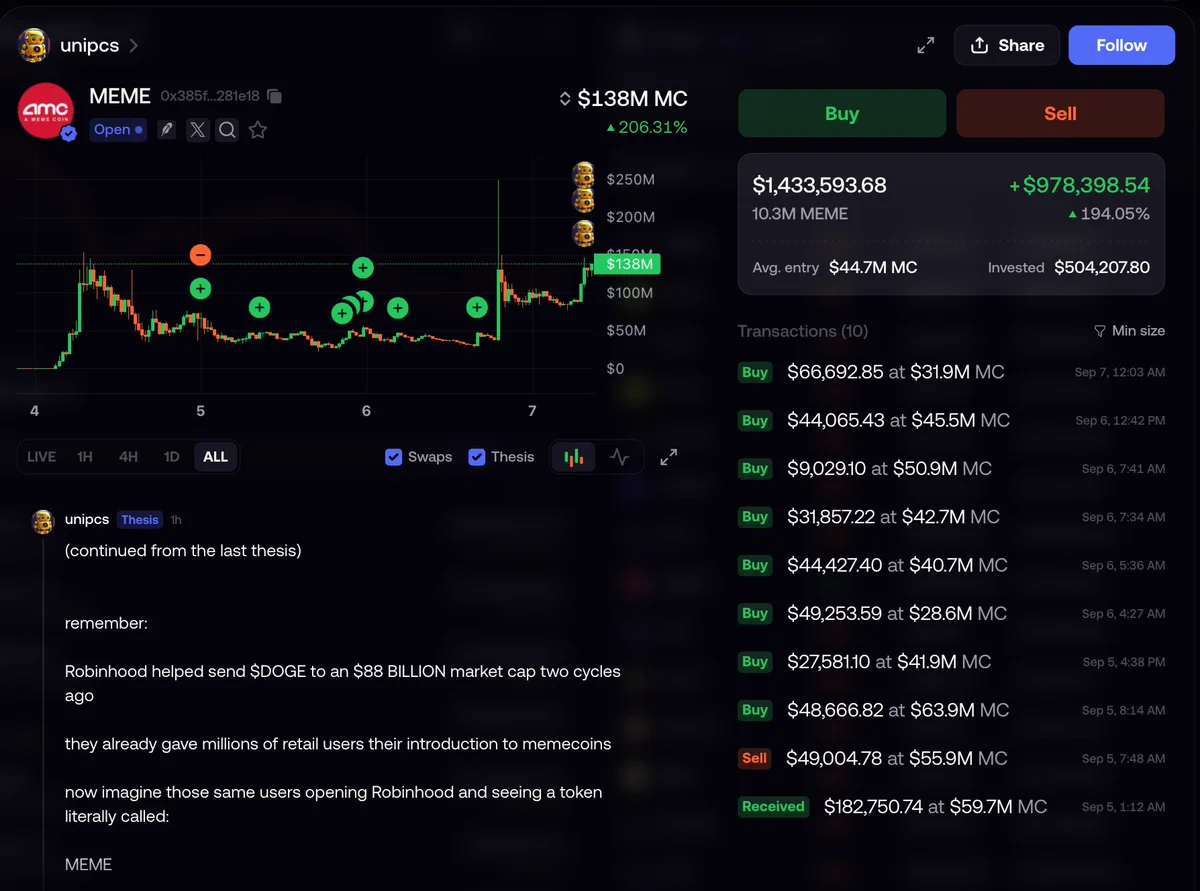Open the $9,029.10 buy transaction
This screenshot has width=1200, height=891.
[x=951, y=468]
